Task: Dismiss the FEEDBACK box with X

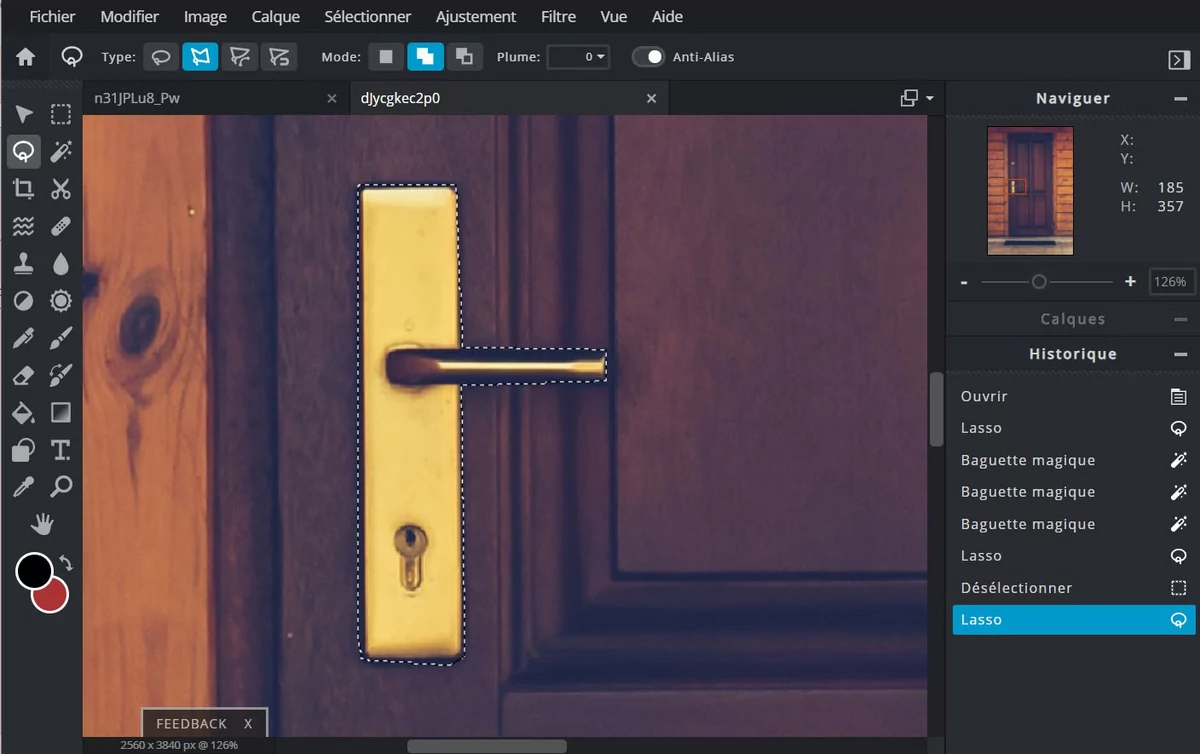Action: coord(249,723)
